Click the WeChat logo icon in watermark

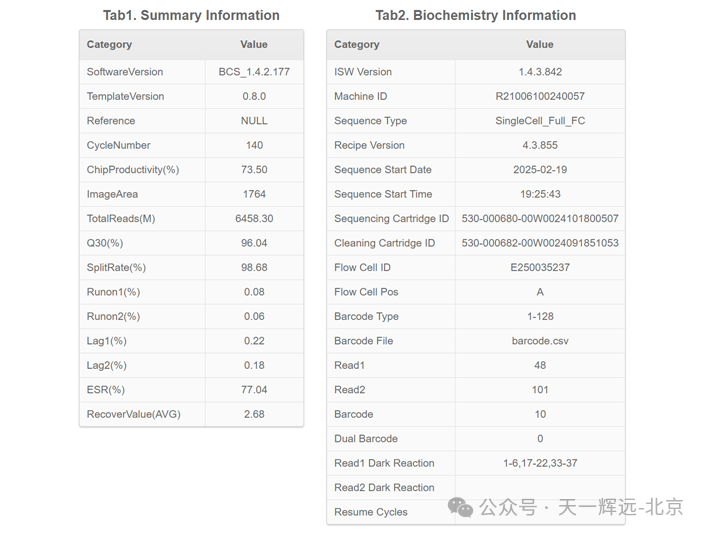460,507
